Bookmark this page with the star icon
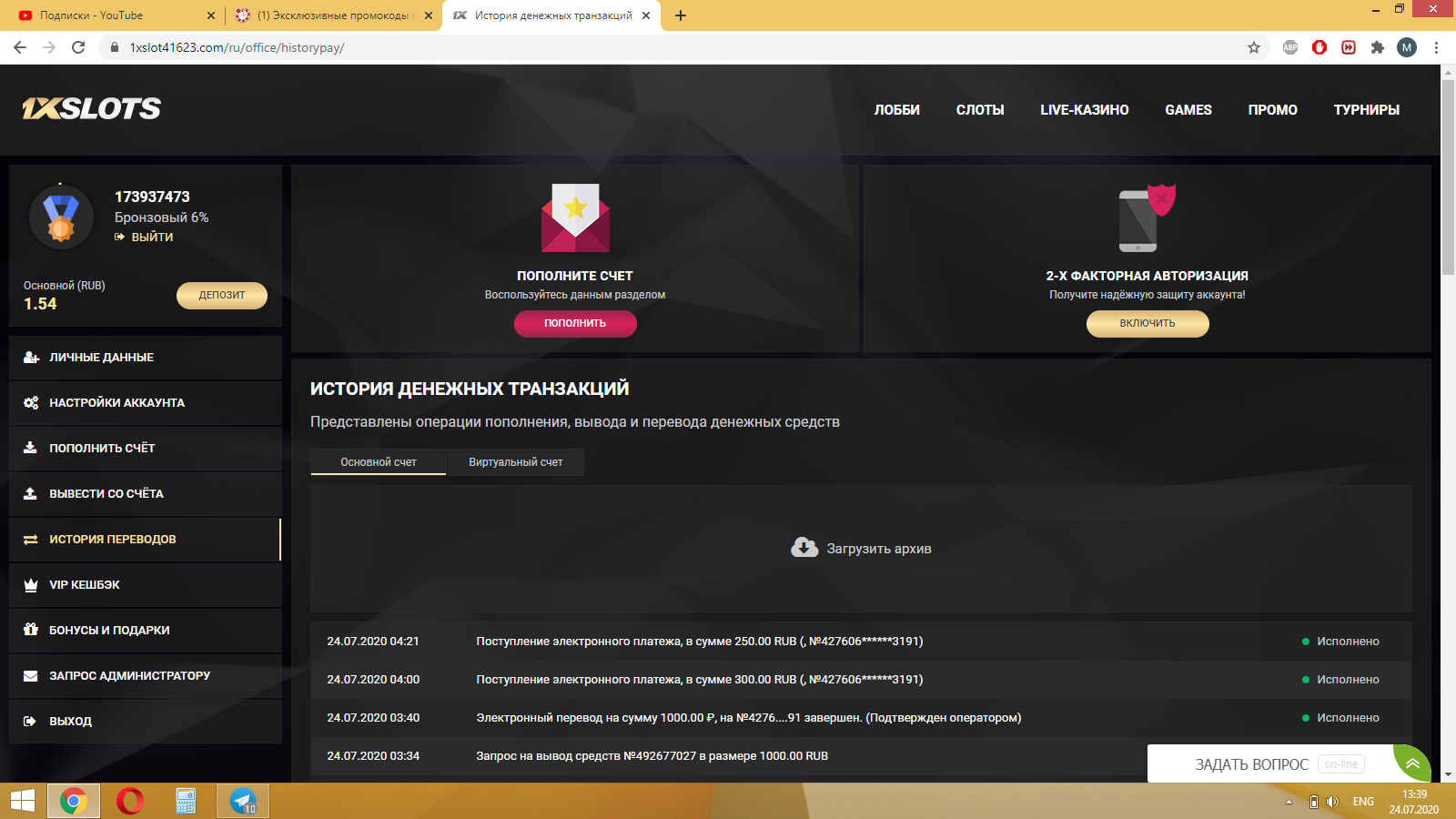1456x819 pixels. tap(1254, 47)
